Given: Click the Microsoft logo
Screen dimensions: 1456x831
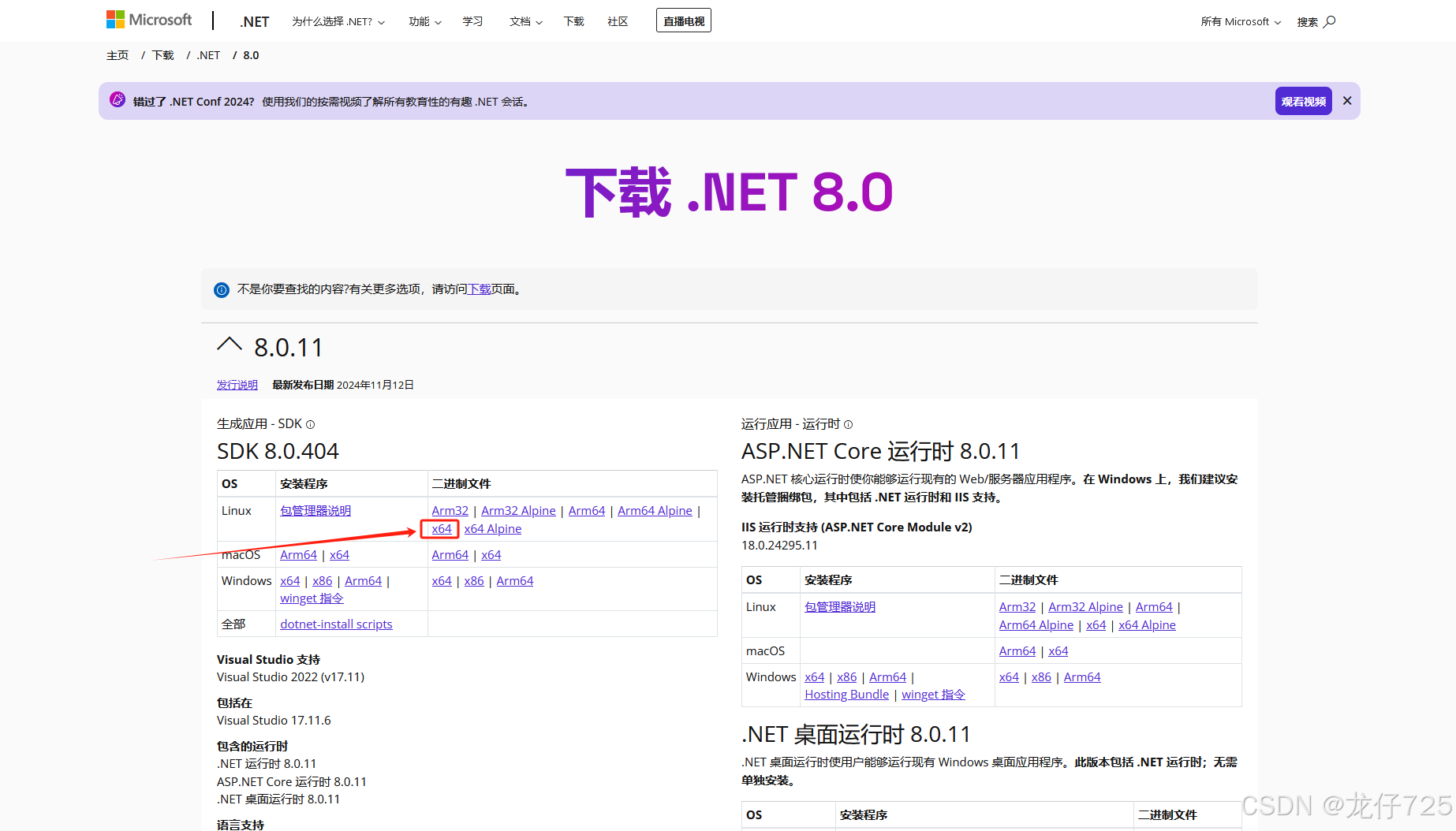Looking at the screenshot, I should click(149, 20).
